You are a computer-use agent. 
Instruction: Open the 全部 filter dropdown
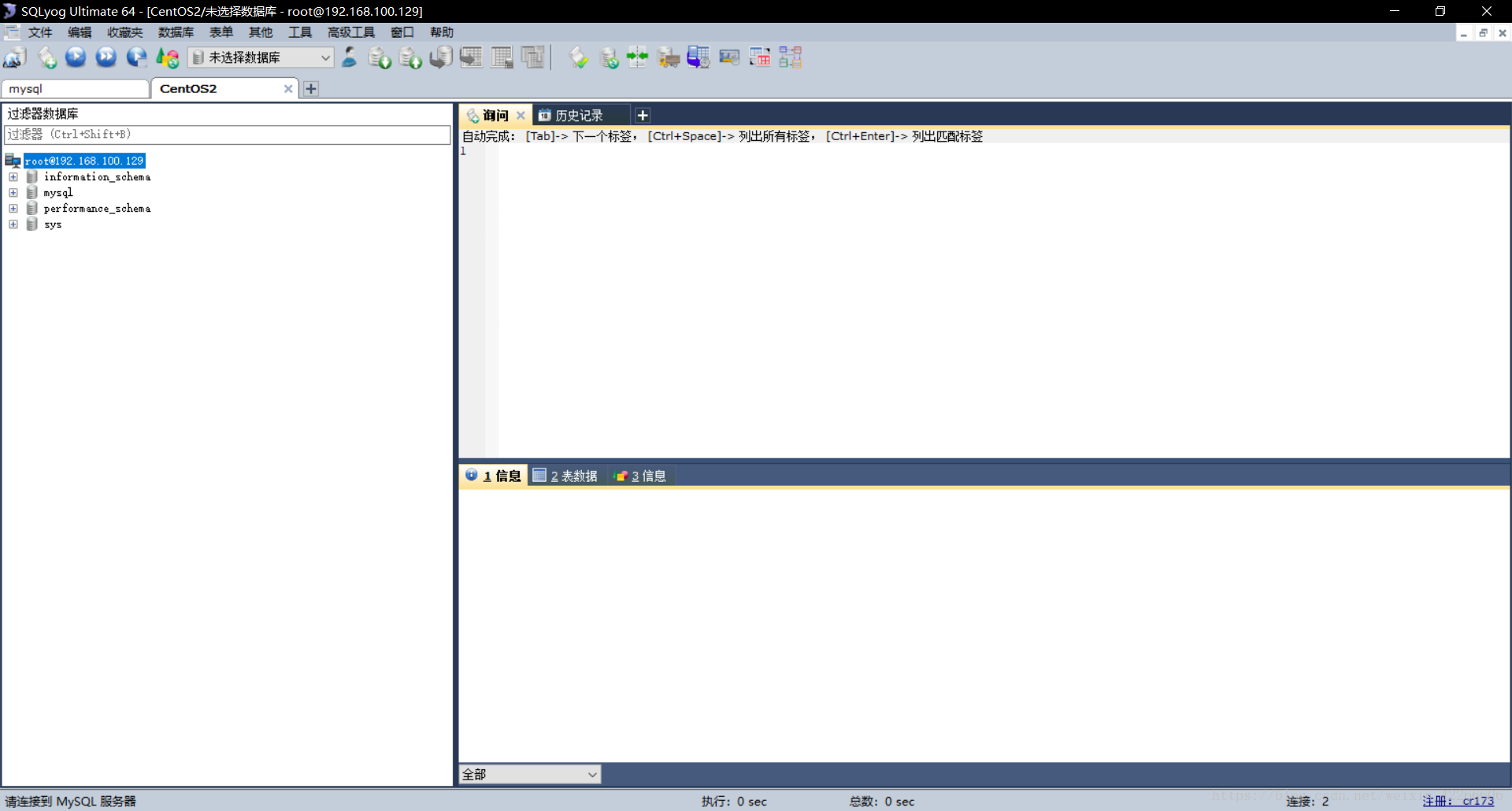coord(530,775)
